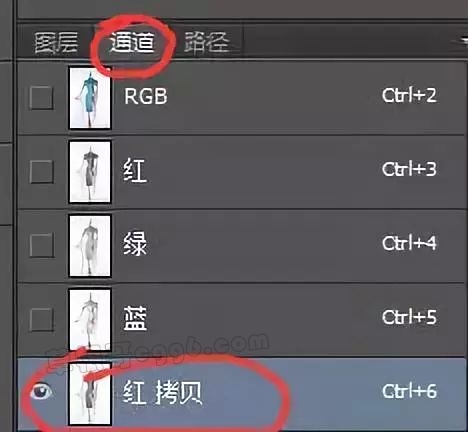Open the 路径 (Paths) tab
The image size is (468, 432).
206,42
